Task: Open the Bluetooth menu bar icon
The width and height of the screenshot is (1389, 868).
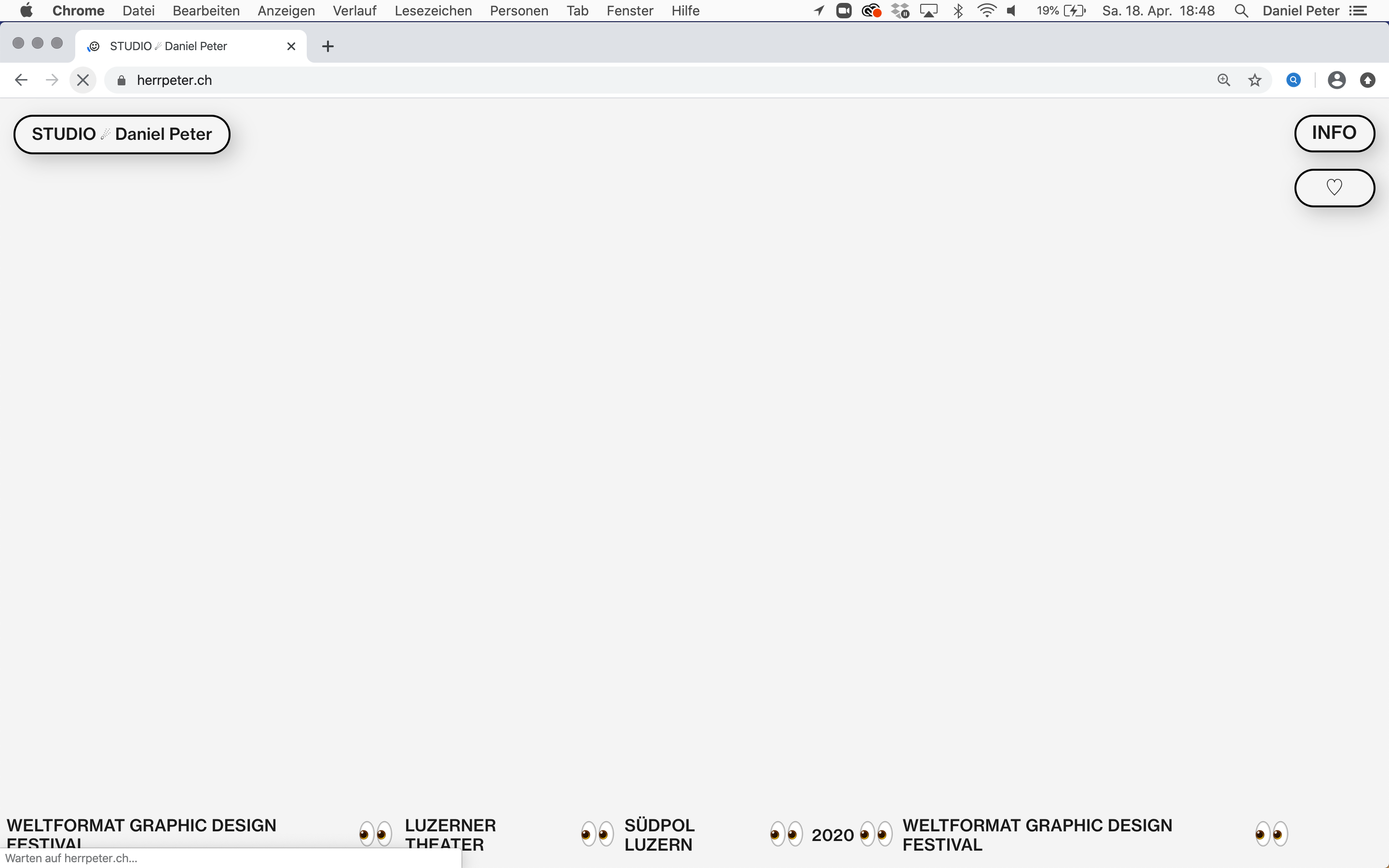Action: pos(958,11)
